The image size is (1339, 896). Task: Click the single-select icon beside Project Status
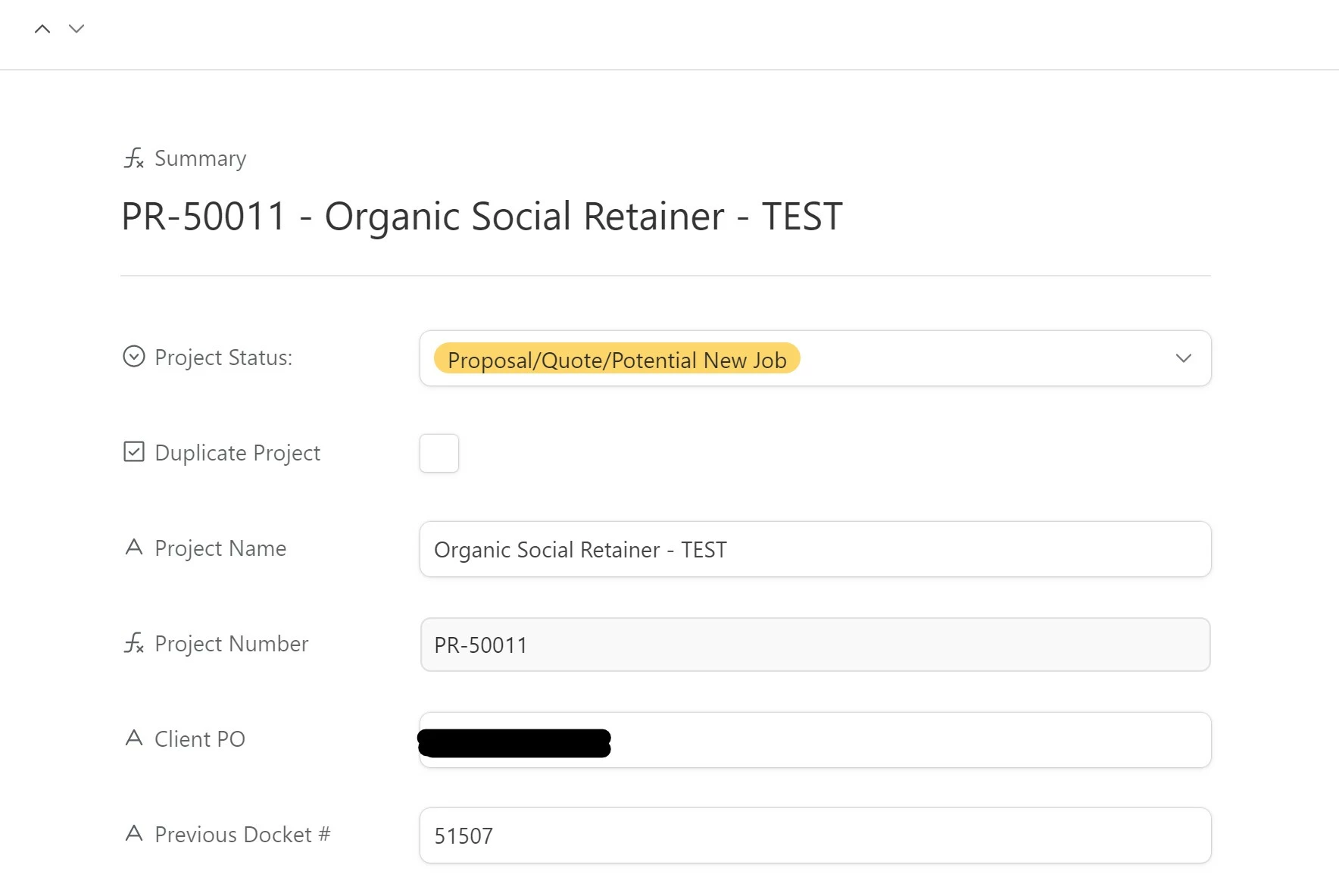[x=134, y=356]
